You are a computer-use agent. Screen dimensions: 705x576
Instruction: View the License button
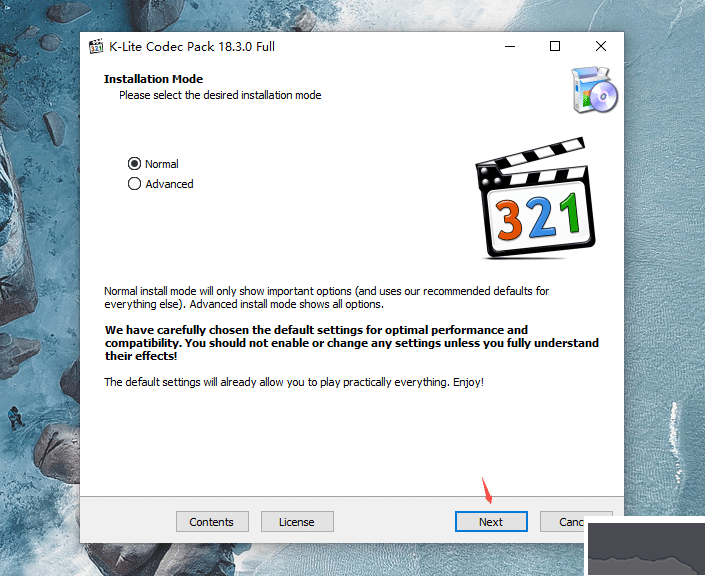pos(297,522)
